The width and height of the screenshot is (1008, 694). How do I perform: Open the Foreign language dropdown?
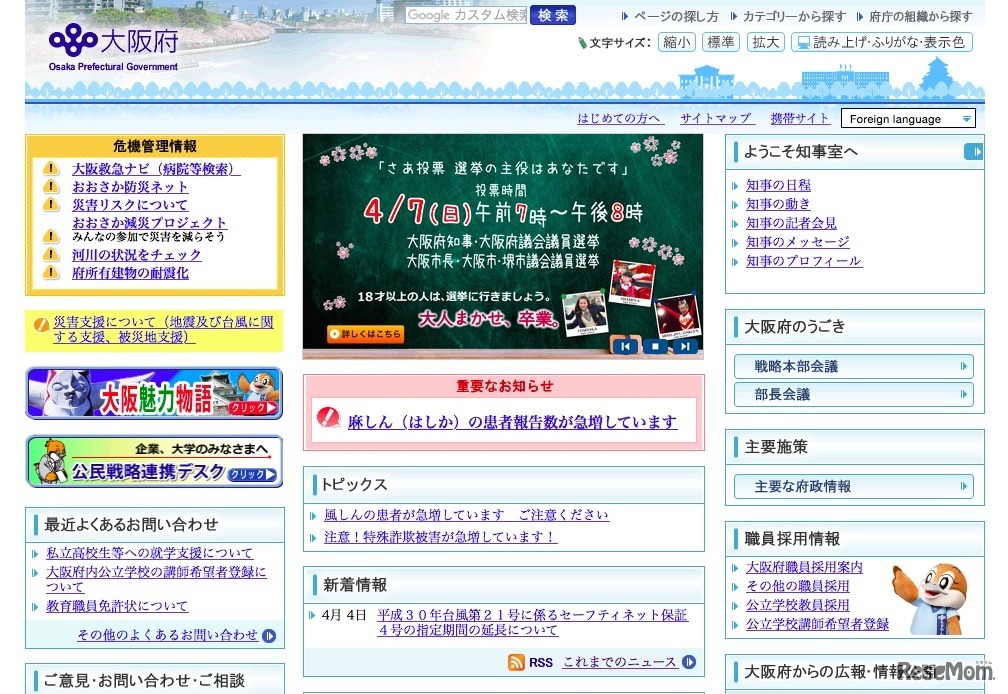pyautogui.click(x=906, y=118)
